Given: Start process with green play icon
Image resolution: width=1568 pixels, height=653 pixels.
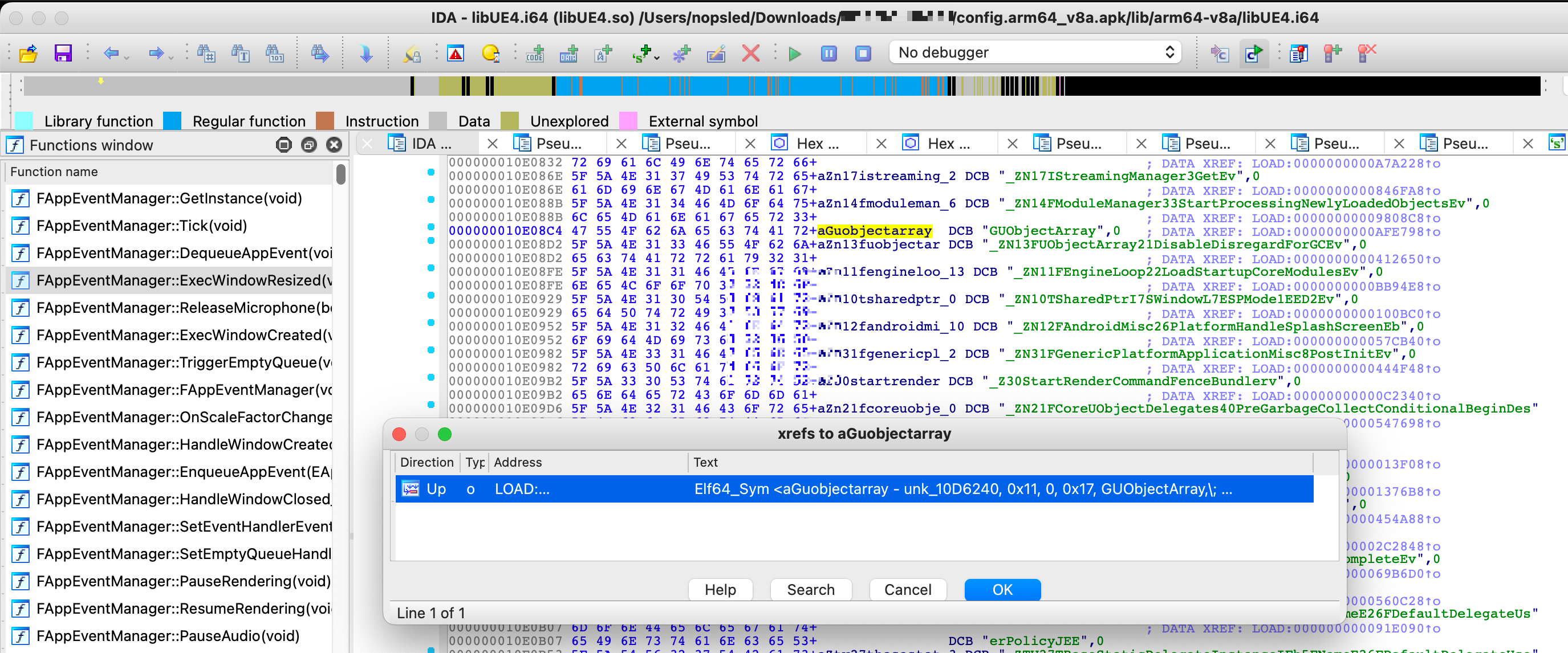Looking at the screenshot, I should [794, 54].
